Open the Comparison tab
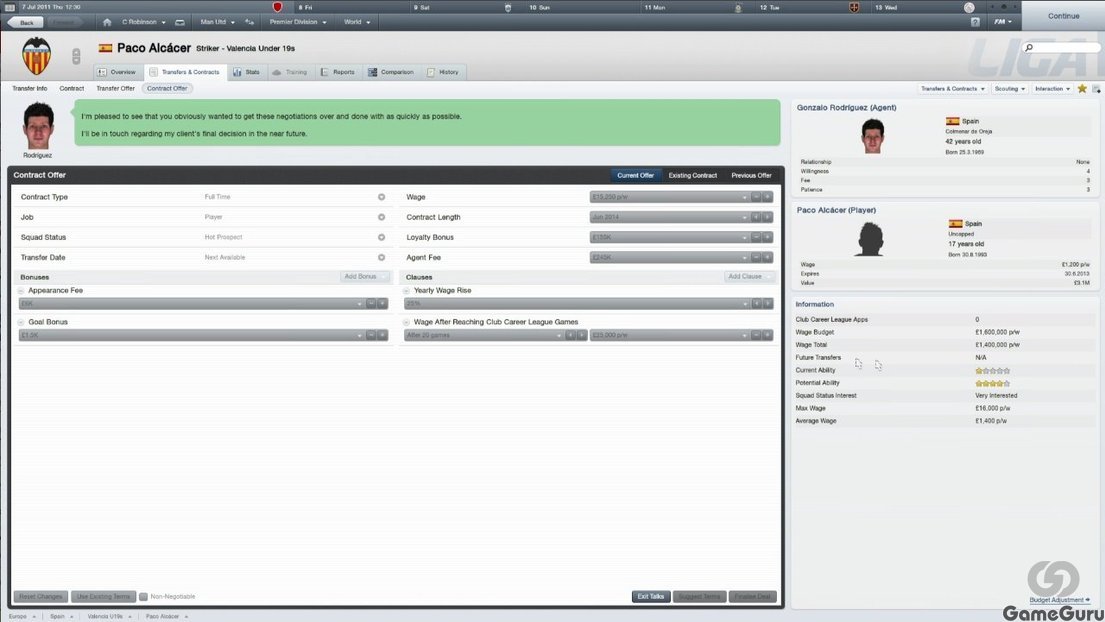1105x622 pixels. pyautogui.click(x=391, y=72)
